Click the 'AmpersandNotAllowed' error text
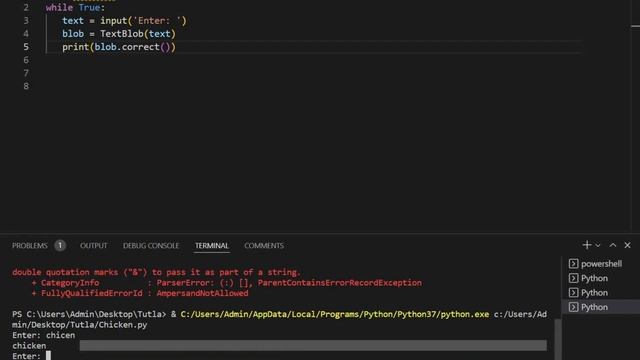Screen dimensions: 640x360 (x=202, y=293)
